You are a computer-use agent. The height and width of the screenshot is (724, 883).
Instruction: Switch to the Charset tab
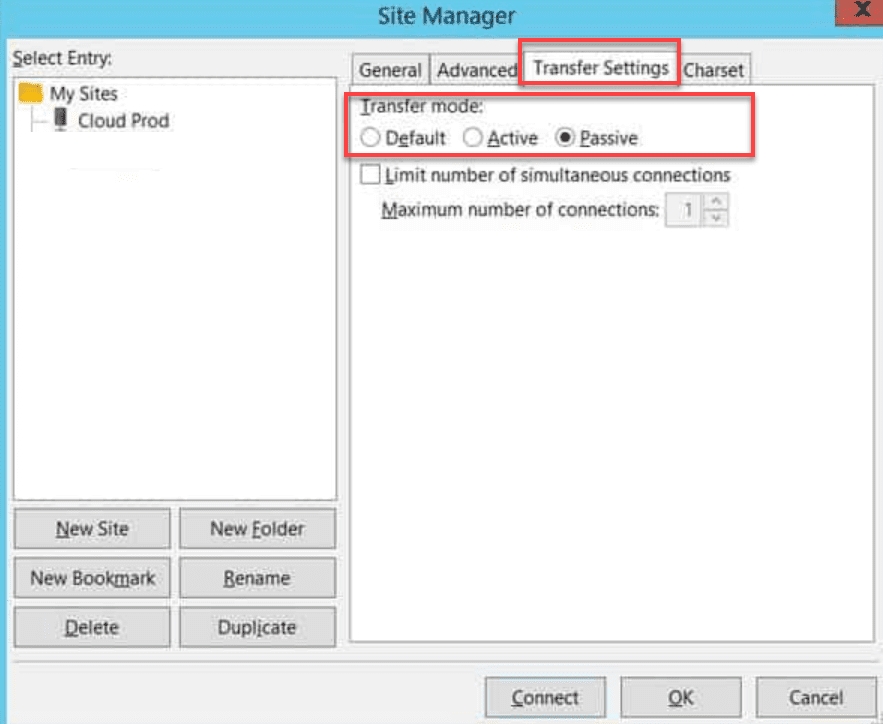coord(714,69)
